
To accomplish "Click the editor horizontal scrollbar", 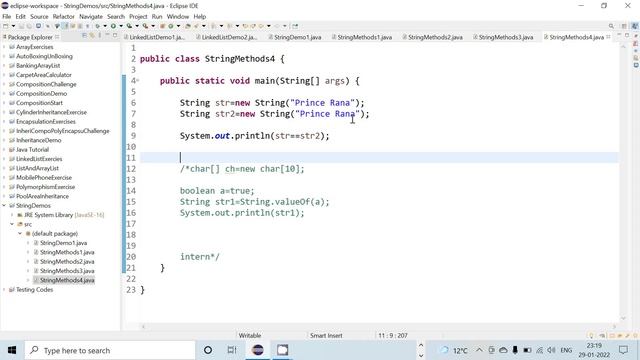I will (378, 327).
